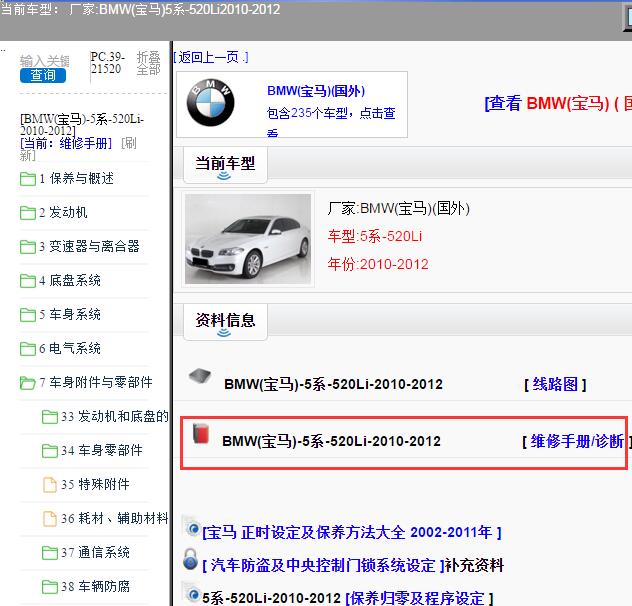
Task: Open 保养归零及程序设定 link
Action: tap(419, 598)
